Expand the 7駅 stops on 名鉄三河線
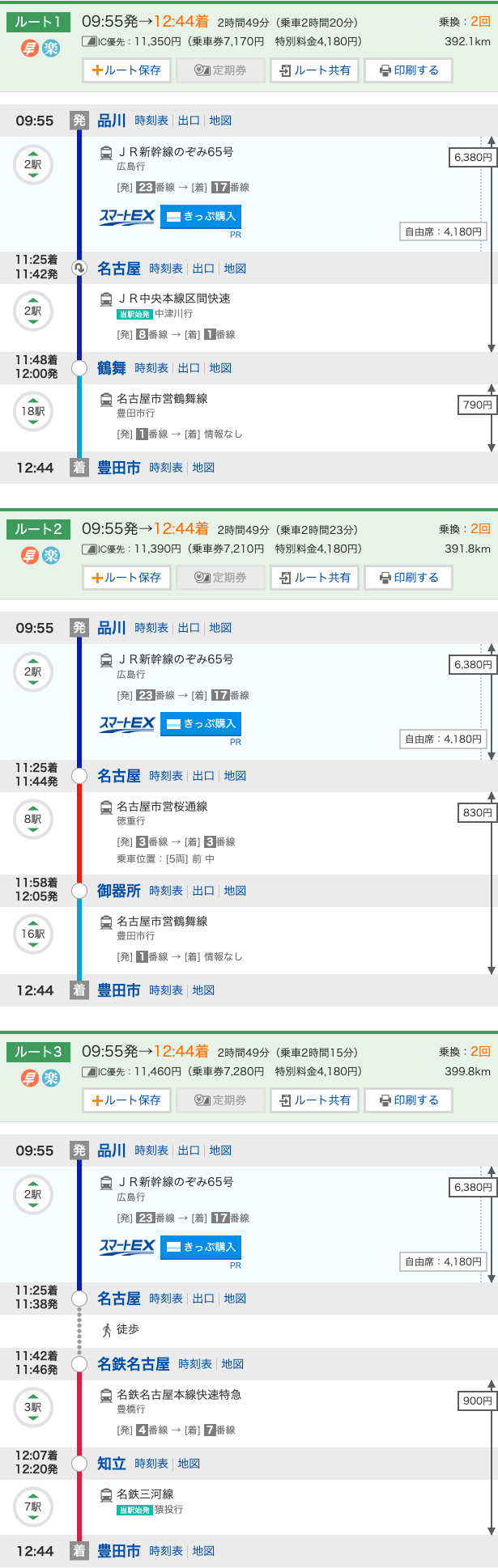This screenshot has height=1568, width=498. pos(32,1507)
